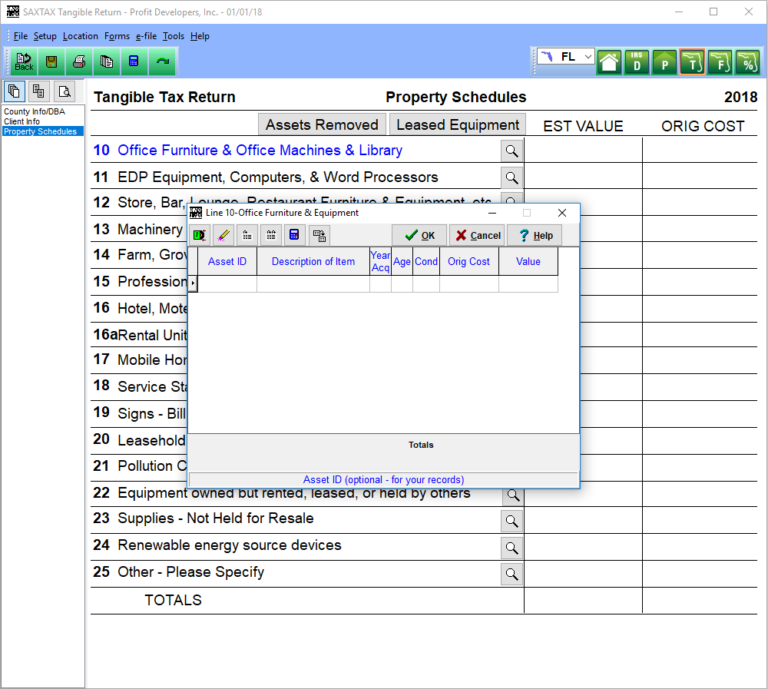Click the Florida percent icon
The image size is (768, 689).
click(747, 63)
